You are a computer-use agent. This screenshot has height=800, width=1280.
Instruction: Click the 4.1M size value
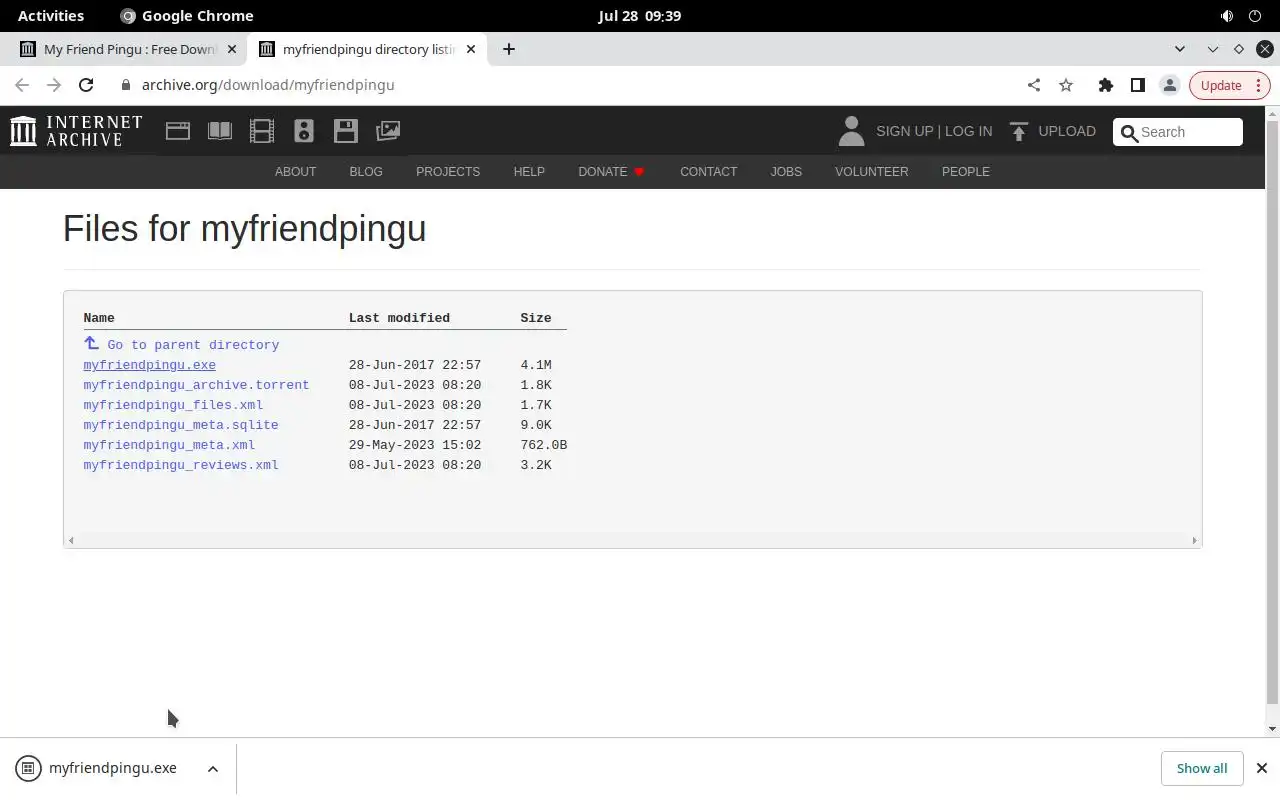(x=536, y=365)
